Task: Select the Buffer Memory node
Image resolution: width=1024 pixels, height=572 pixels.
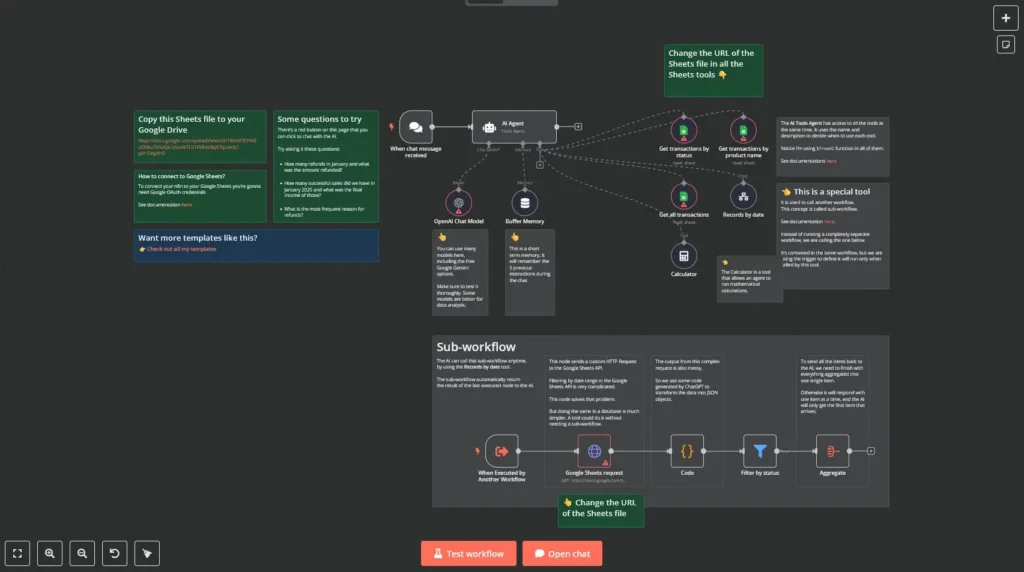Action: point(524,202)
